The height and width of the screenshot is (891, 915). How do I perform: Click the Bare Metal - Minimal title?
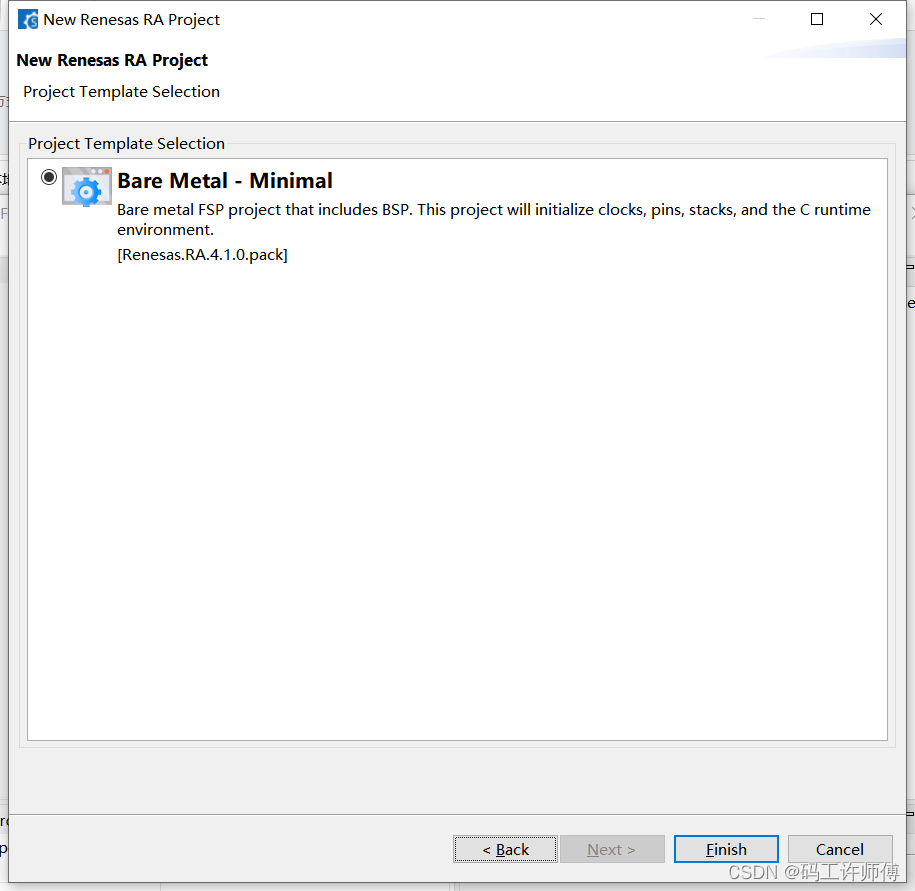[x=225, y=181]
